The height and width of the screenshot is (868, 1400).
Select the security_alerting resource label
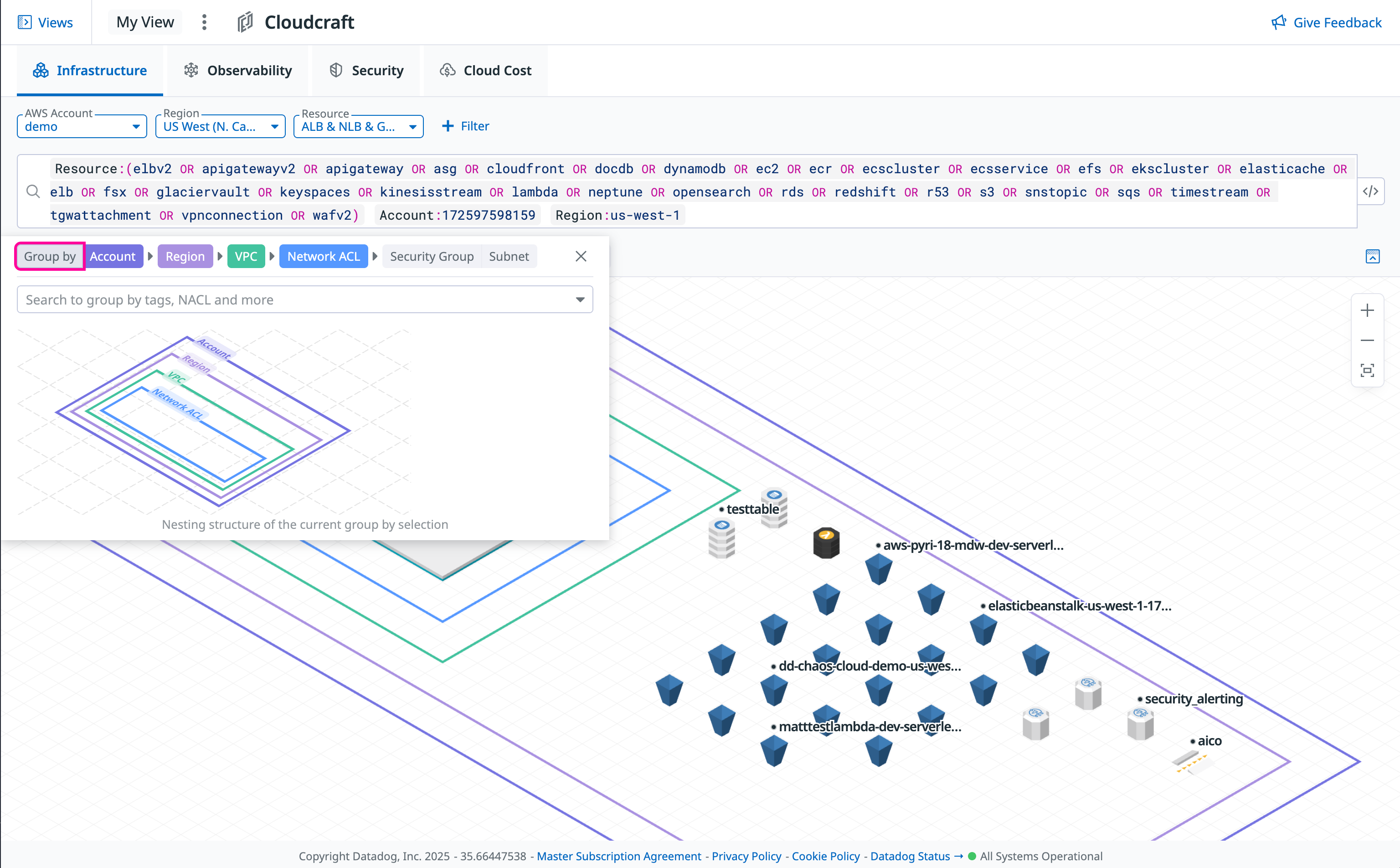tap(1194, 699)
